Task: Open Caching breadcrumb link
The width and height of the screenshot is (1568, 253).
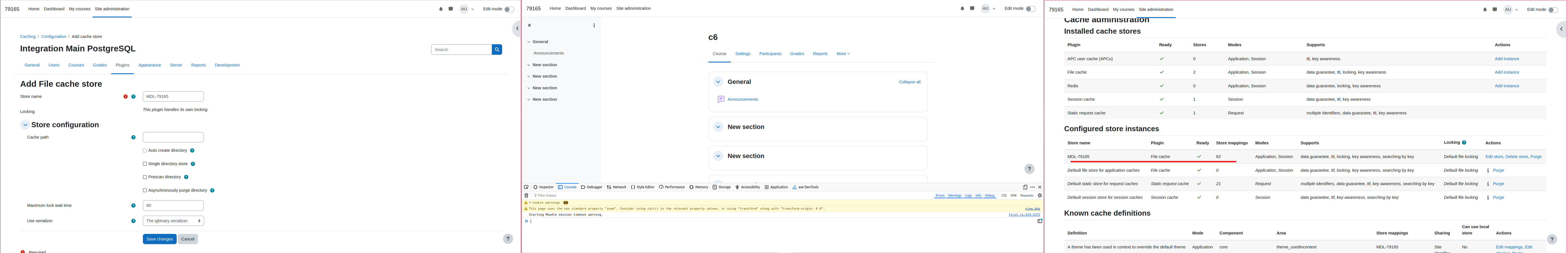Action: tap(27, 37)
